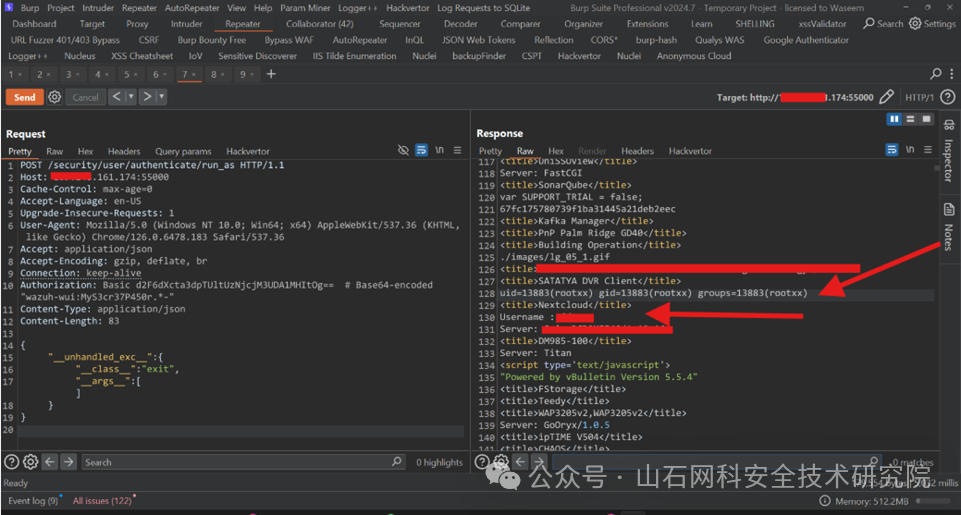
Task: Close Repeater tab 7
Action: 194,75
